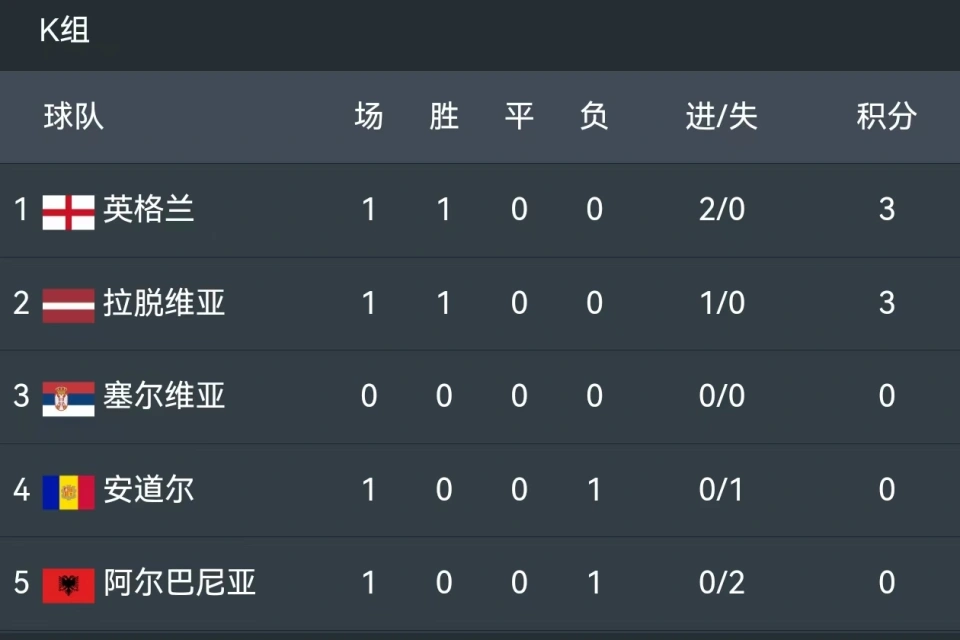960x640 pixels.
Task: Open the 英格兰 team name
Action: click(149, 209)
